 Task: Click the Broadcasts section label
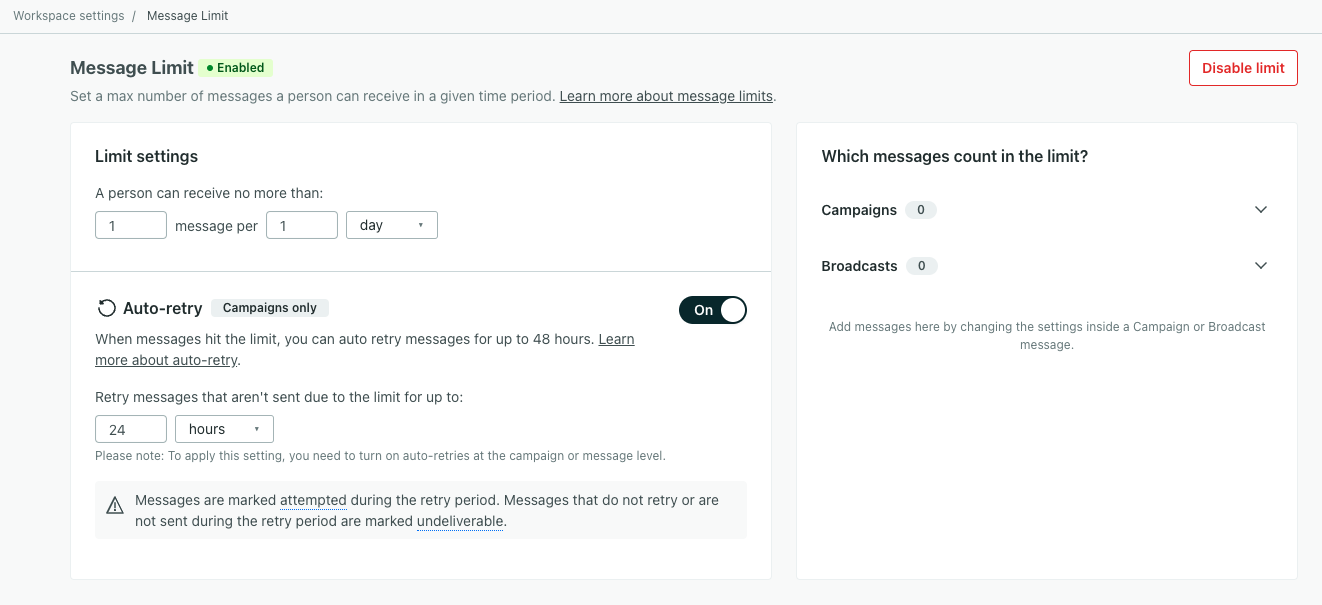(x=859, y=266)
